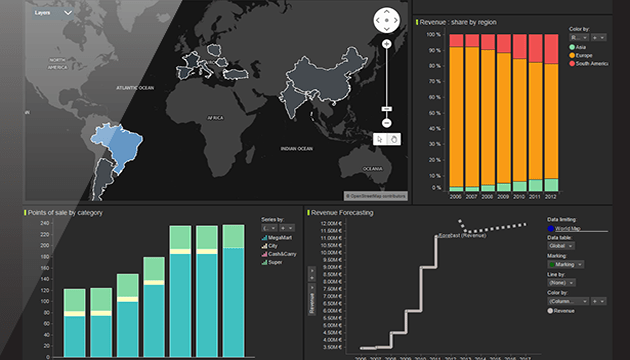The width and height of the screenshot is (630, 360).
Task: Click top arrow on forecasting Y-axis selector
Action: (x=312, y=270)
